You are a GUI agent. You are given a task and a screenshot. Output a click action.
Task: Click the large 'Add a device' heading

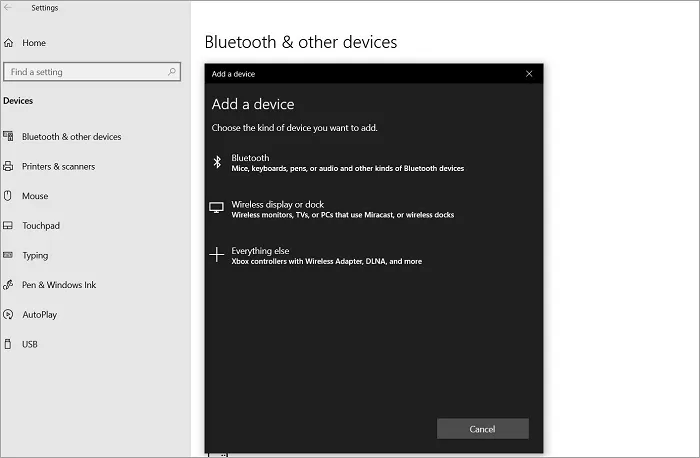pyautogui.click(x=253, y=104)
